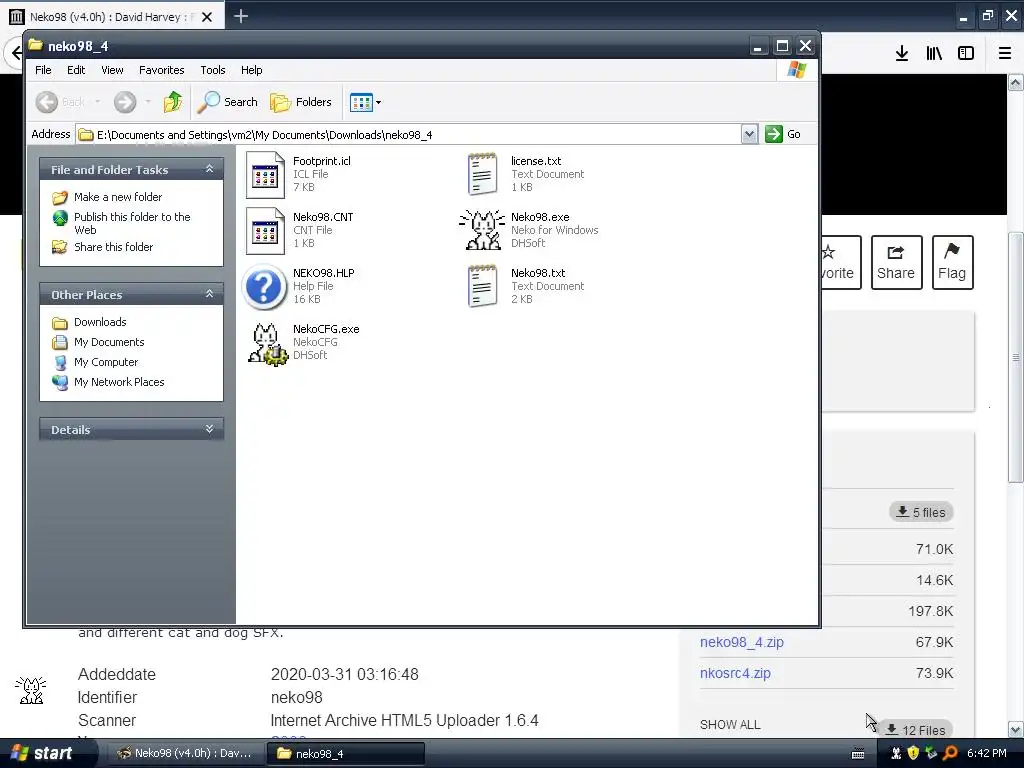Click the Flag button on the webpage
The width and height of the screenshot is (1024, 768).
tap(952, 263)
